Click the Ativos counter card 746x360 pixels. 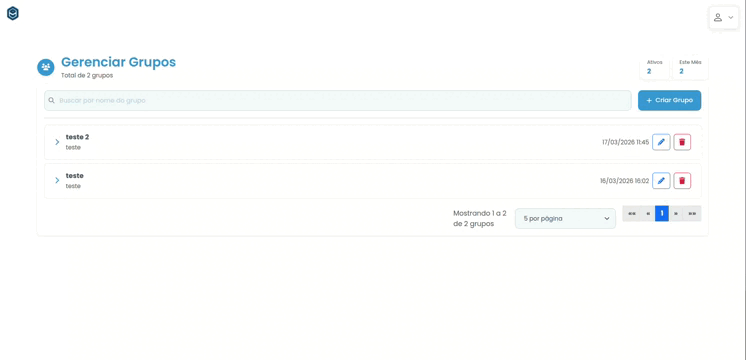point(655,68)
